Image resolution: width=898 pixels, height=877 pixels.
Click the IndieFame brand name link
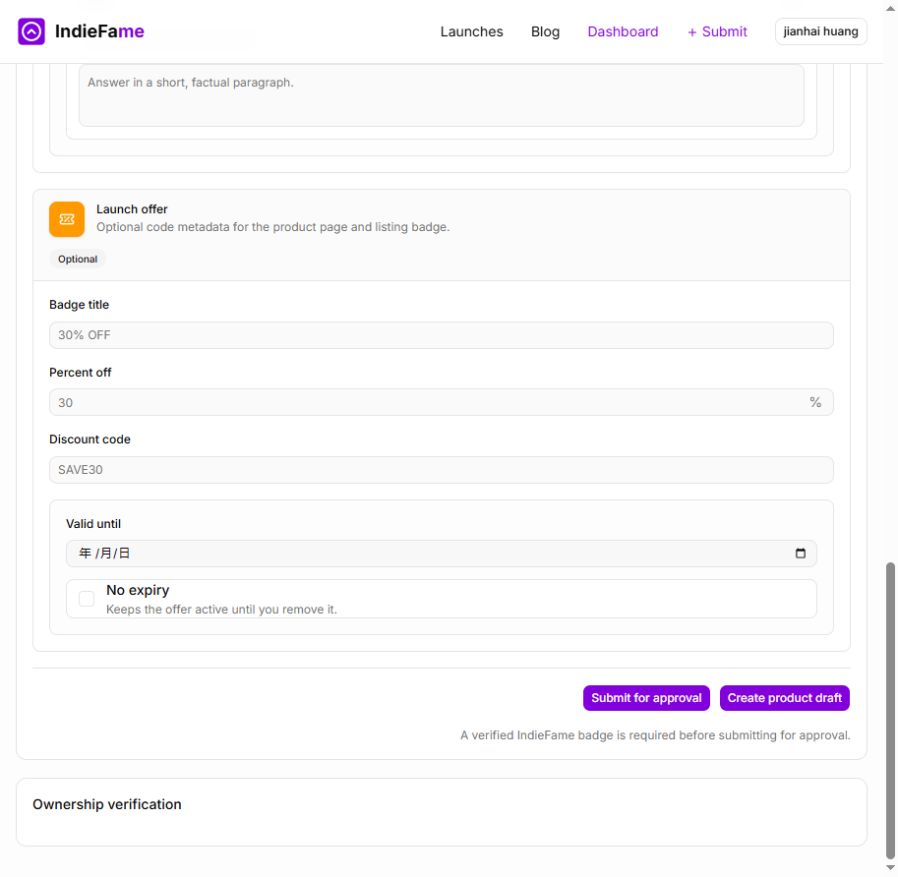coord(100,31)
